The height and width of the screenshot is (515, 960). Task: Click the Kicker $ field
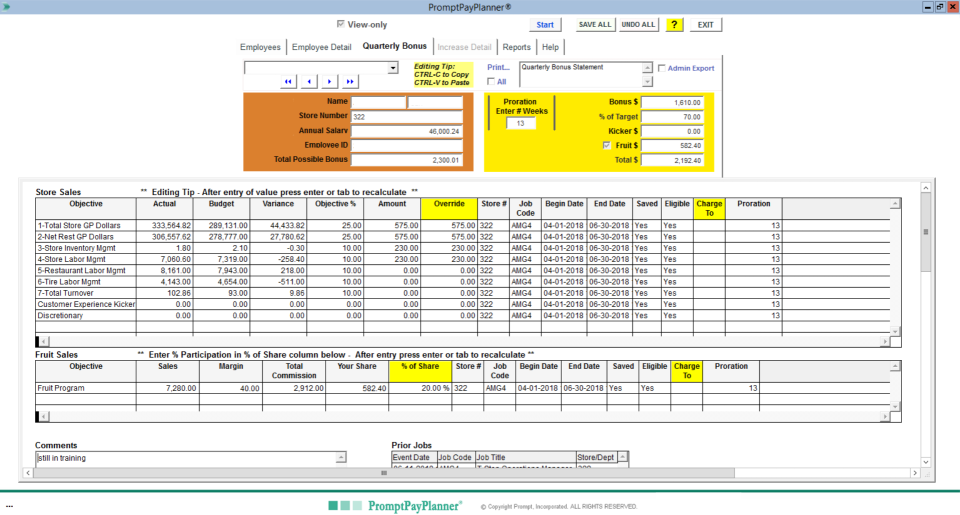pos(672,131)
